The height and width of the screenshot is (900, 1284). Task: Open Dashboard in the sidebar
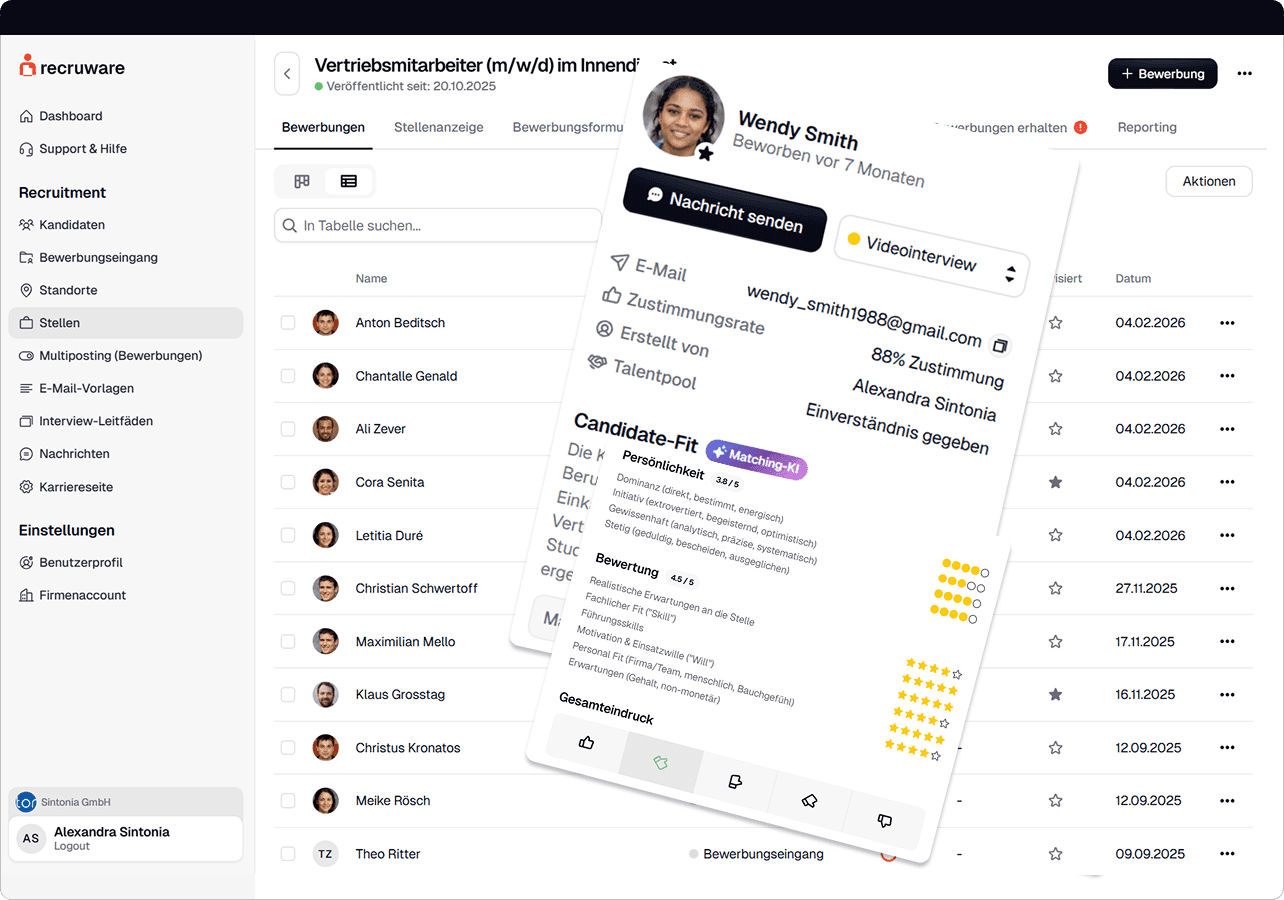coord(70,116)
